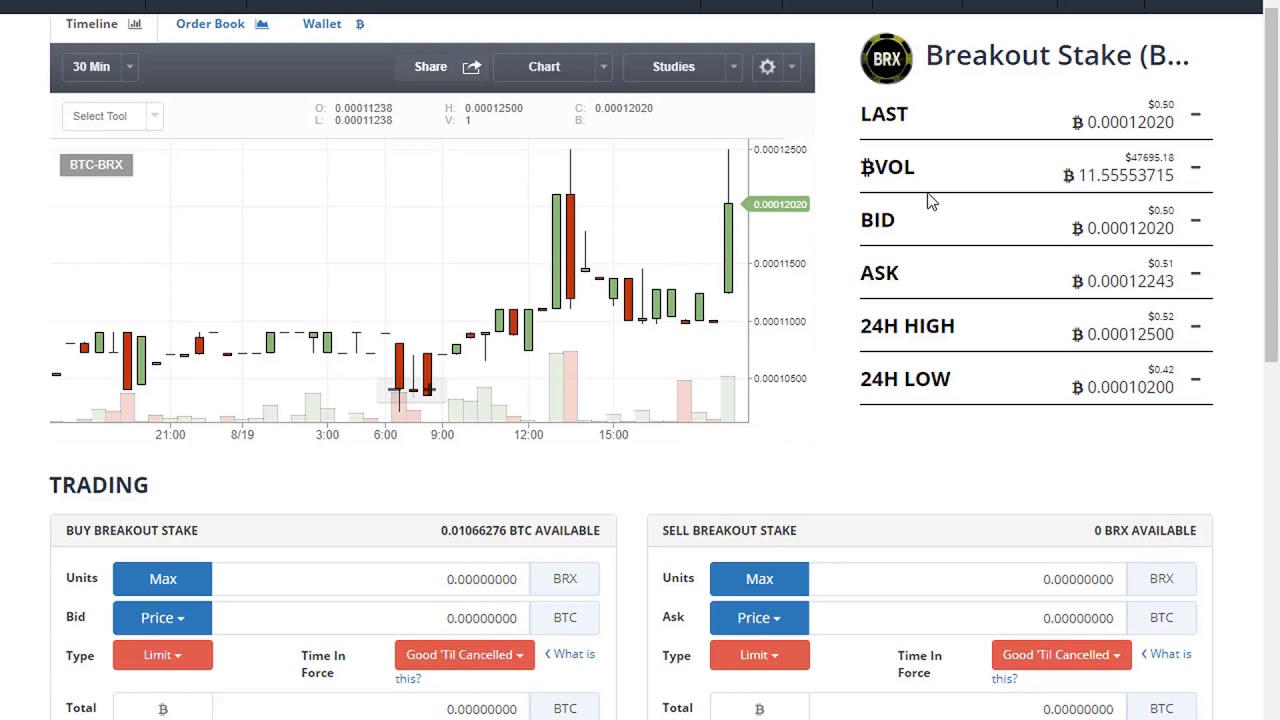Open the 30 Min interval dropdown

click(x=101, y=67)
